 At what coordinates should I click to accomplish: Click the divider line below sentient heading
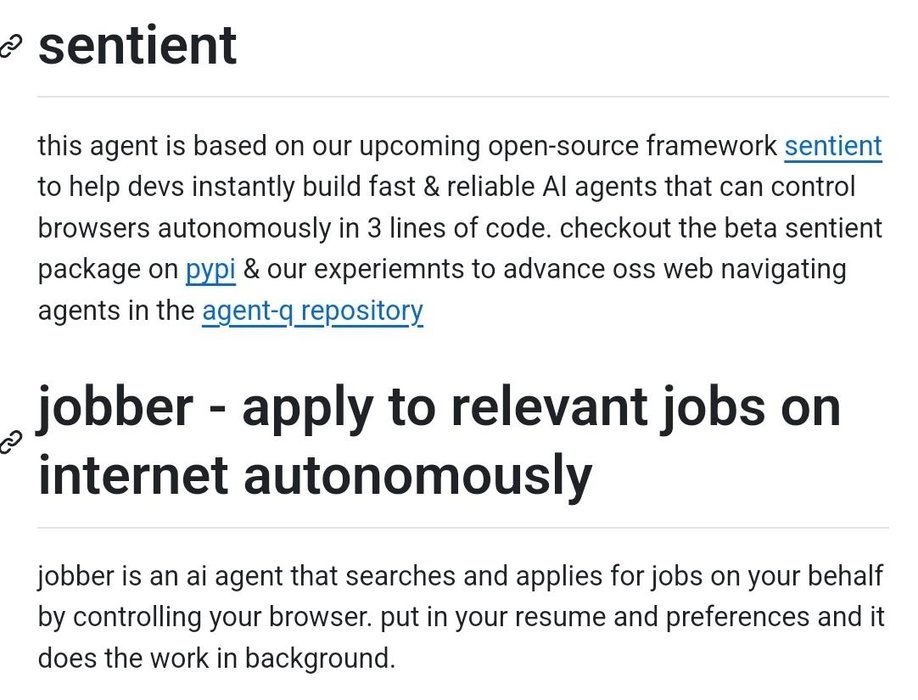[463, 96]
